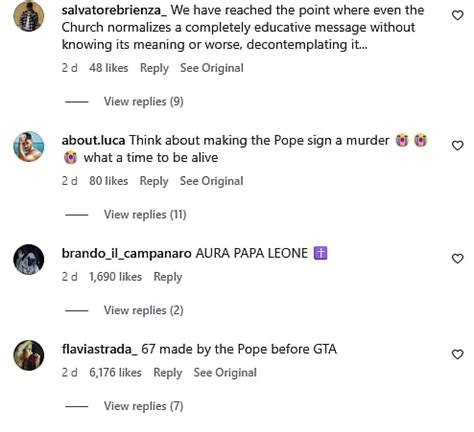
Task: Tap heart icon on about.luca's comment
Action: point(457,146)
